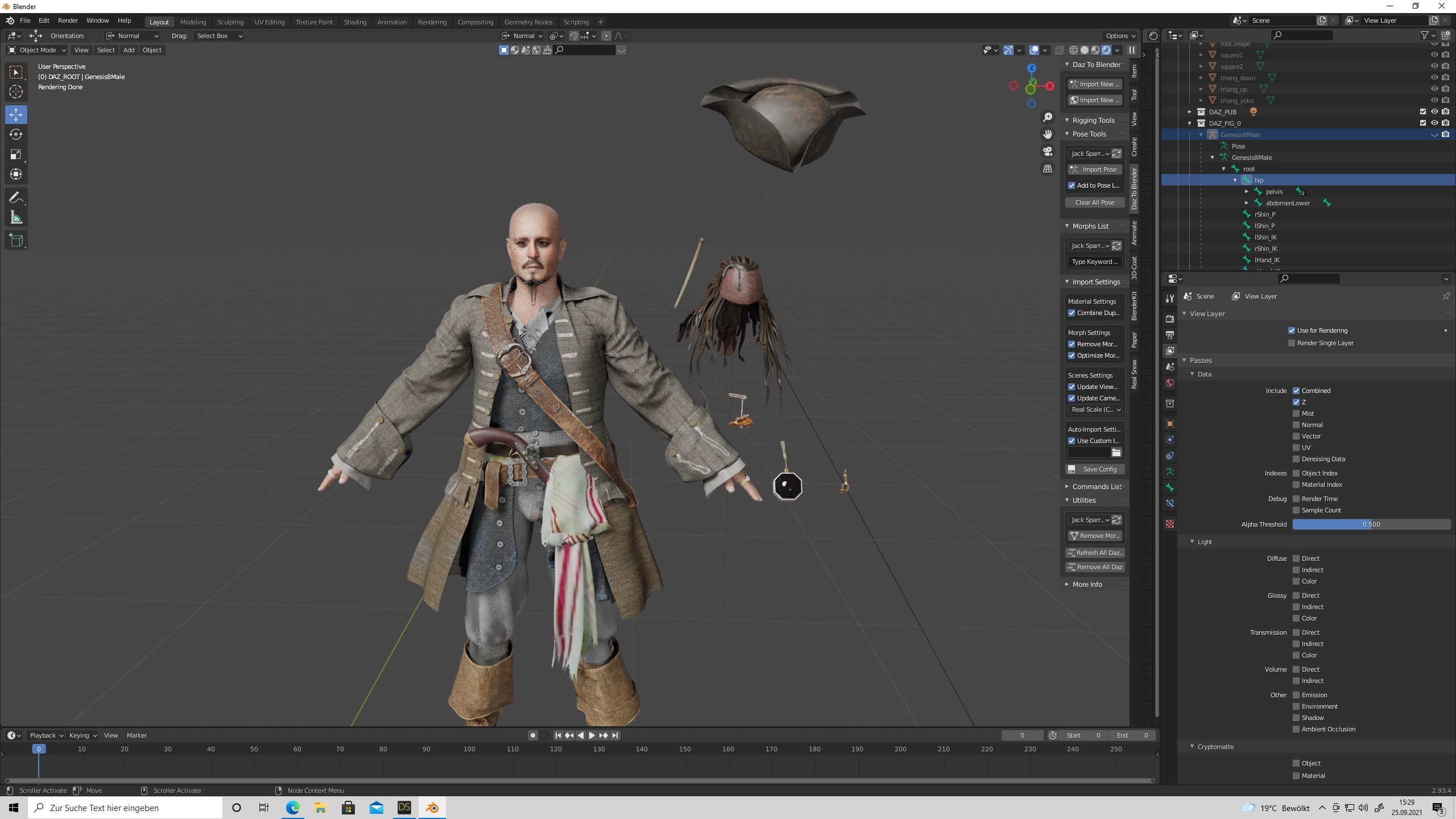
Task: Select the 3D Cursor tool
Action: (x=16, y=92)
